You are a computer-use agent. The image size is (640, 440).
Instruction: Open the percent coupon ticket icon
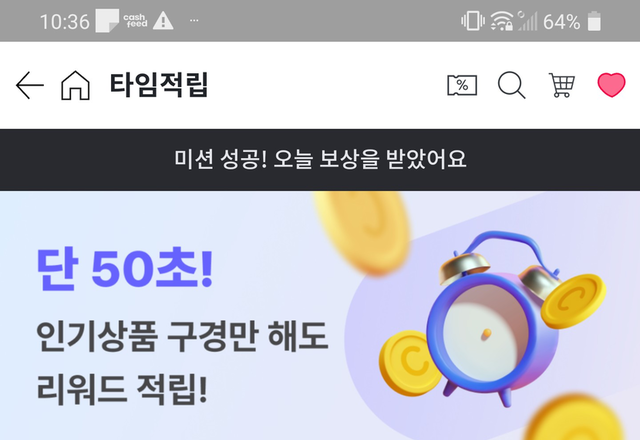point(462,85)
